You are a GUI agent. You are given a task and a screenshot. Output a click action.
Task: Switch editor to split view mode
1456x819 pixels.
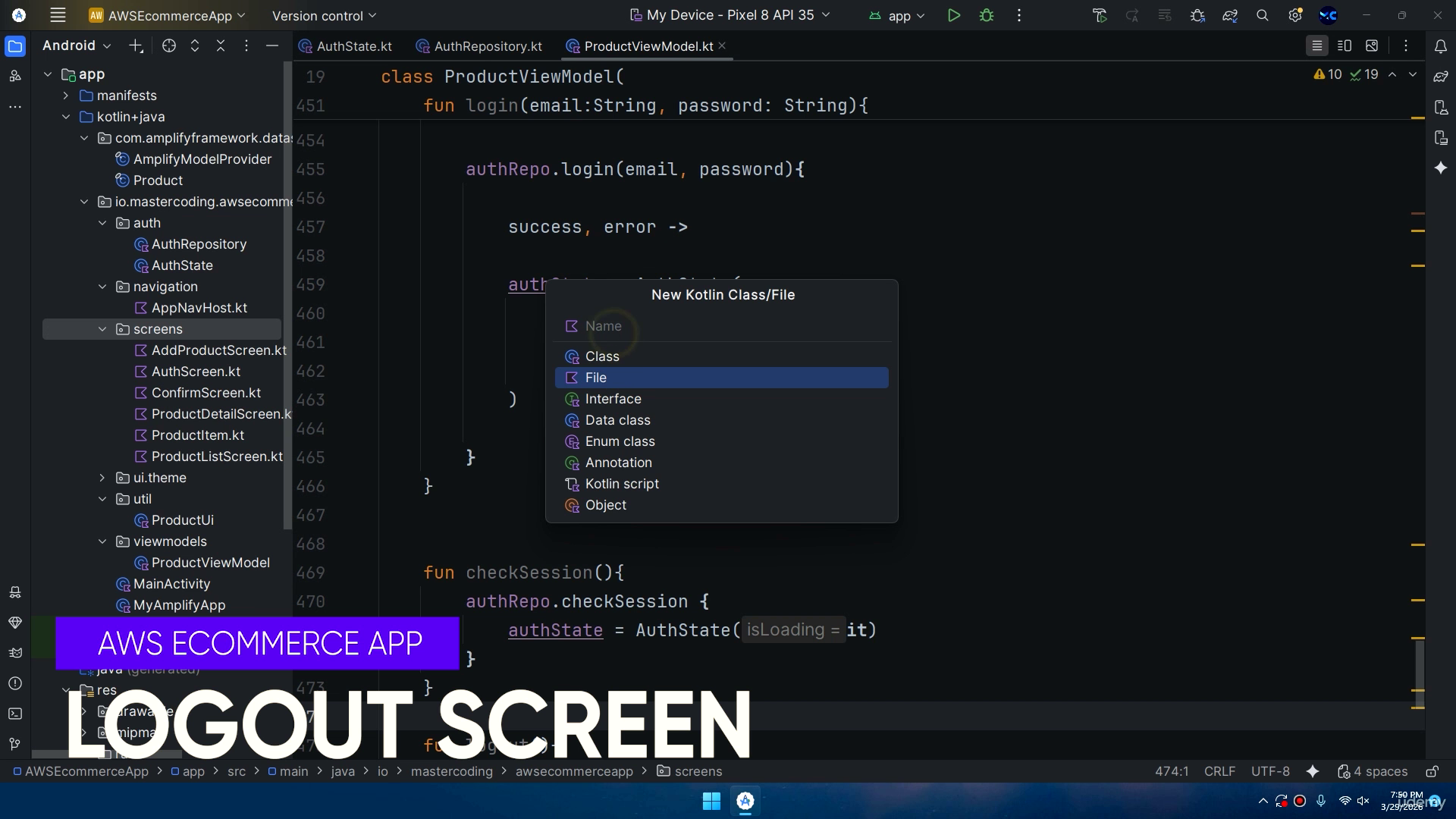pyautogui.click(x=1345, y=46)
